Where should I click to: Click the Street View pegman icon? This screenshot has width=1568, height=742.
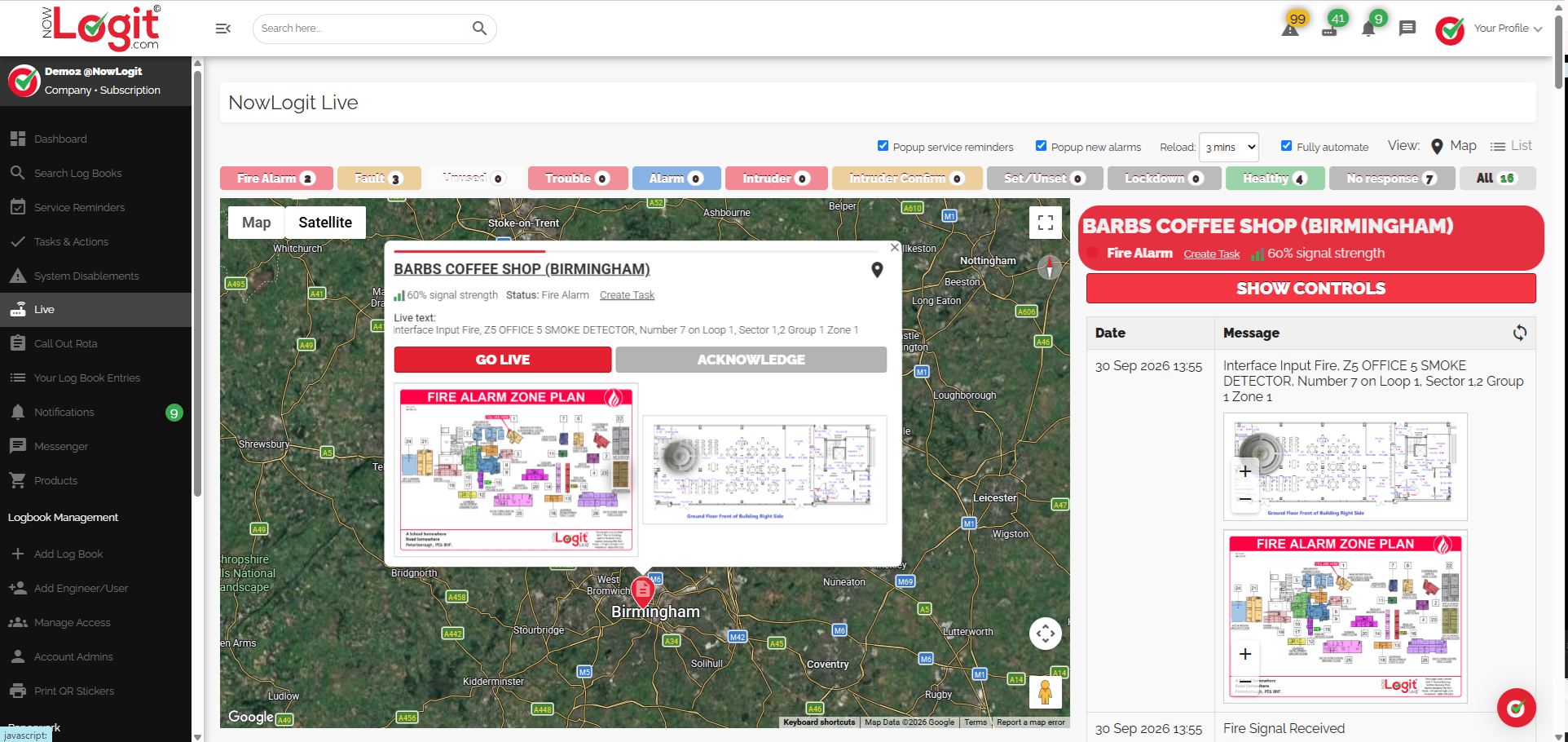pos(1046,692)
